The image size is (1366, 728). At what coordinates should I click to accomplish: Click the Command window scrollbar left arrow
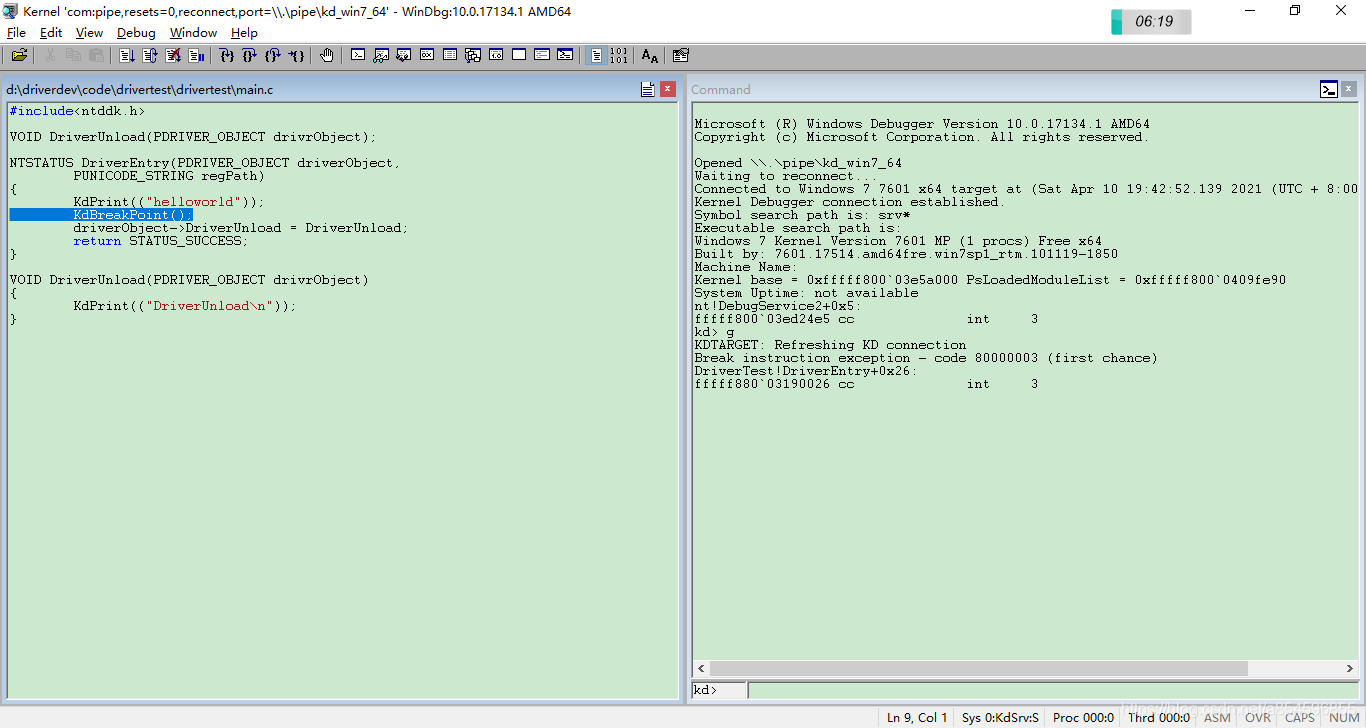(701, 668)
